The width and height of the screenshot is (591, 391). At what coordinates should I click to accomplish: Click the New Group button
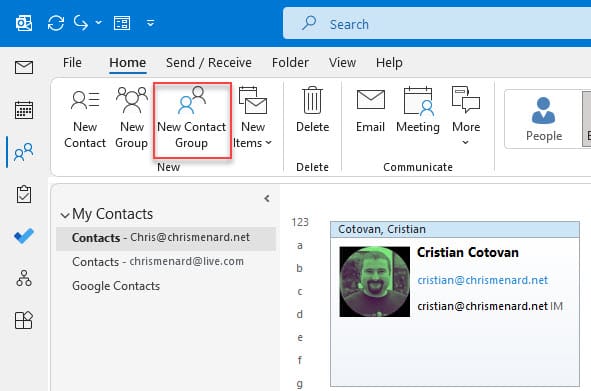tap(132, 119)
